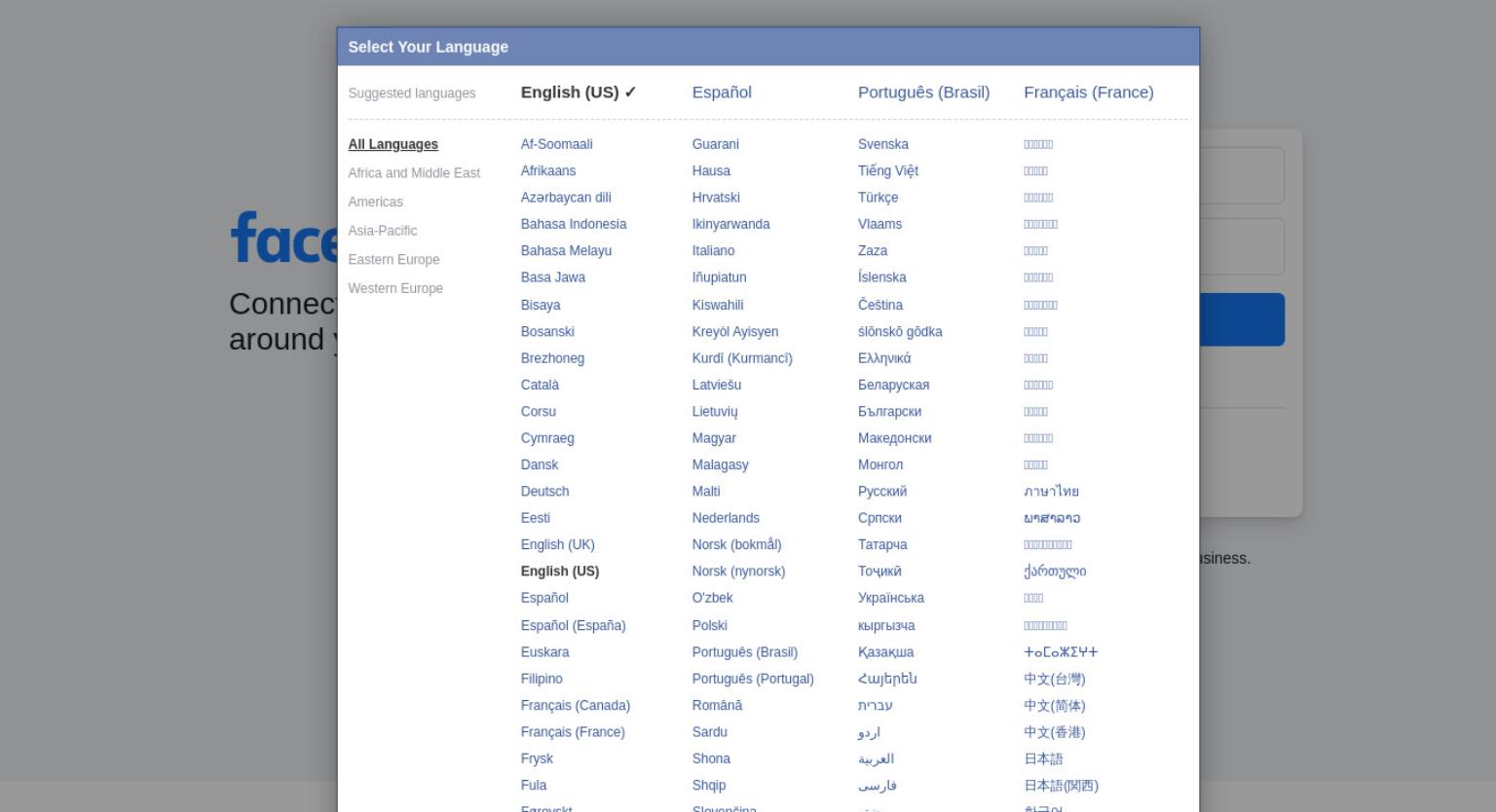Choose Norsk (bokmål)

[x=737, y=544]
